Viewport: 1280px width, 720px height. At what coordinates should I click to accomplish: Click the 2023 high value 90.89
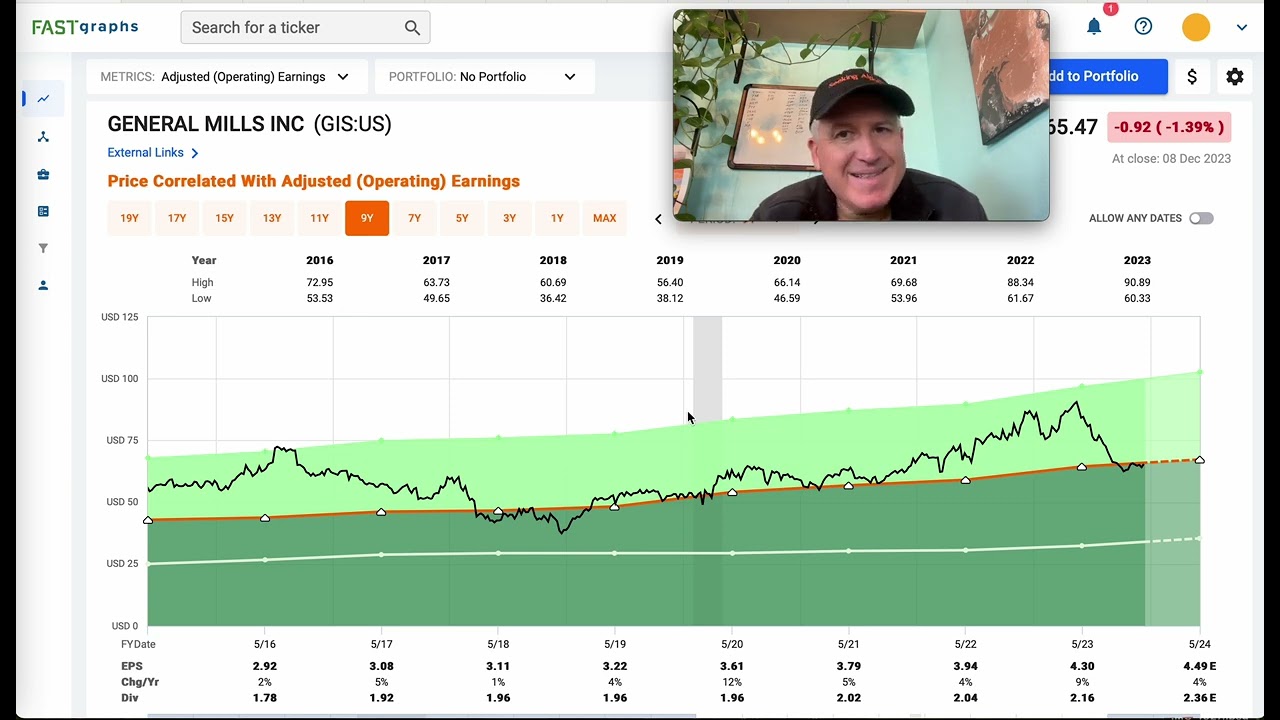[x=1137, y=283]
